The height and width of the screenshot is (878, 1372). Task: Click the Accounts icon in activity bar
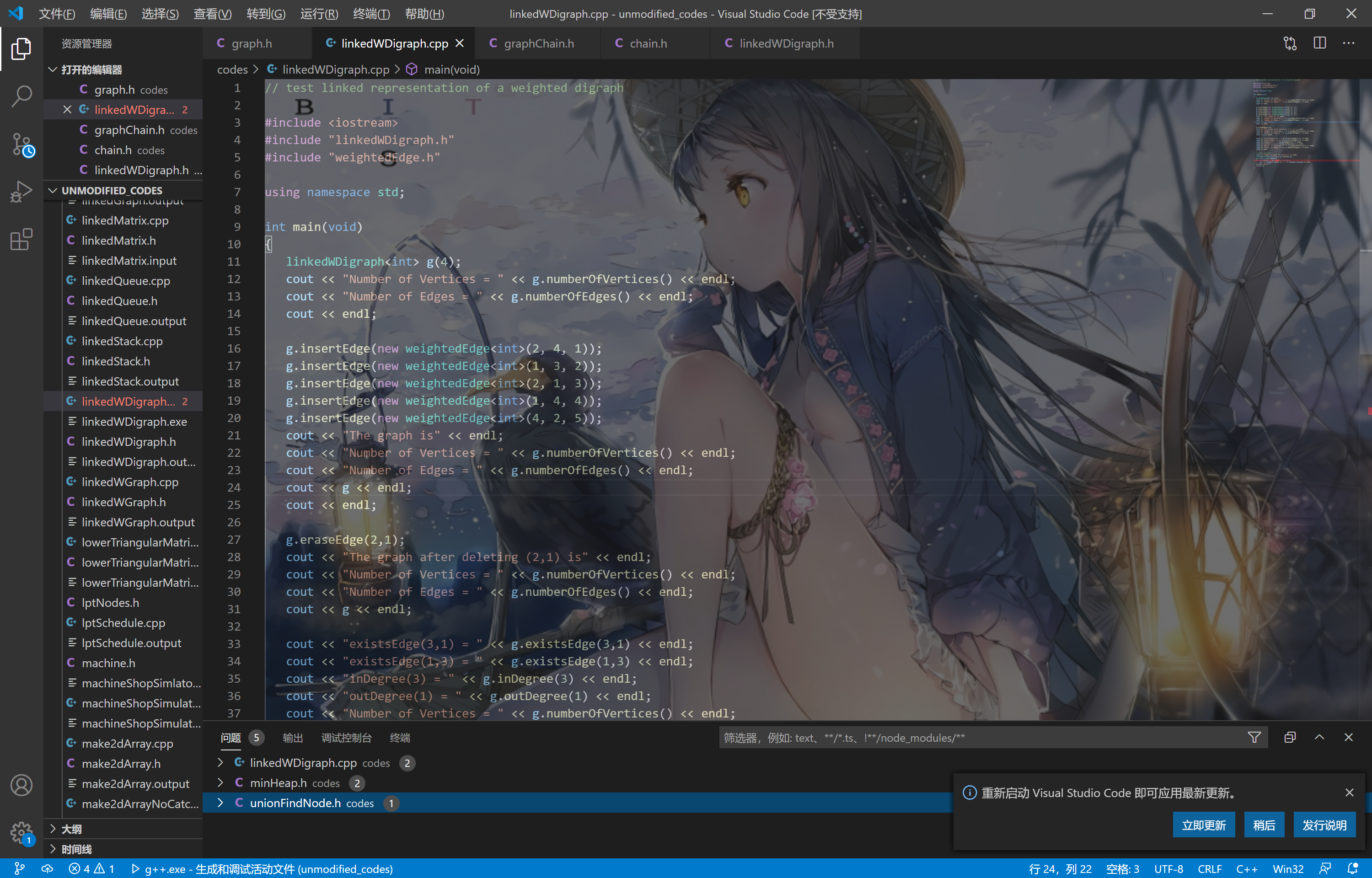click(21, 785)
